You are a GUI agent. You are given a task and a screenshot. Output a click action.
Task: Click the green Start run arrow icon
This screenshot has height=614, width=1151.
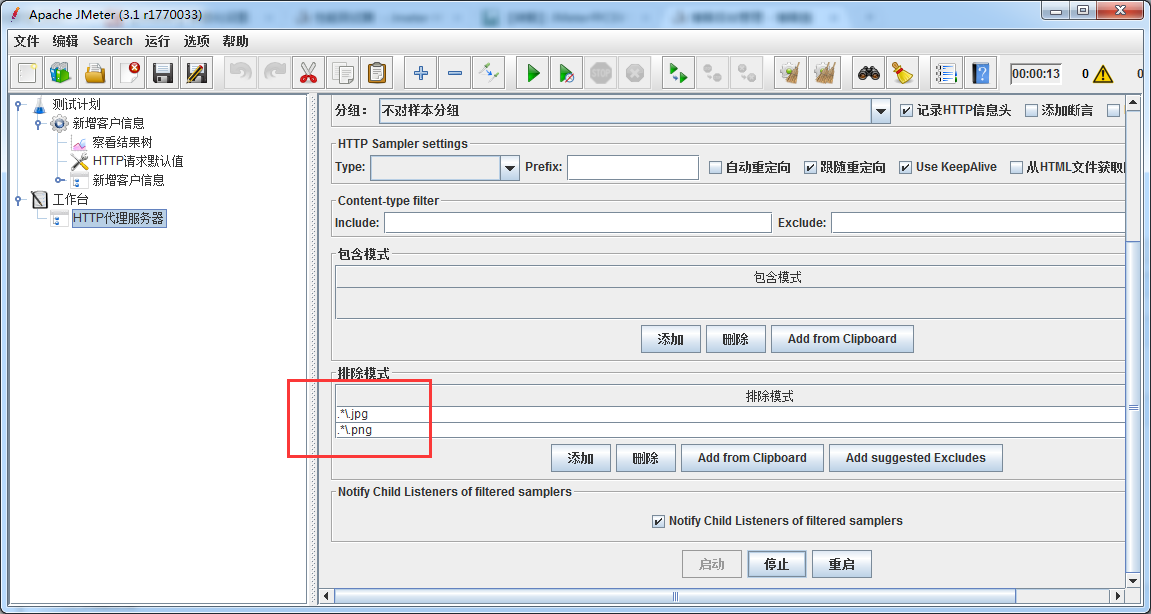pos(533,73)
